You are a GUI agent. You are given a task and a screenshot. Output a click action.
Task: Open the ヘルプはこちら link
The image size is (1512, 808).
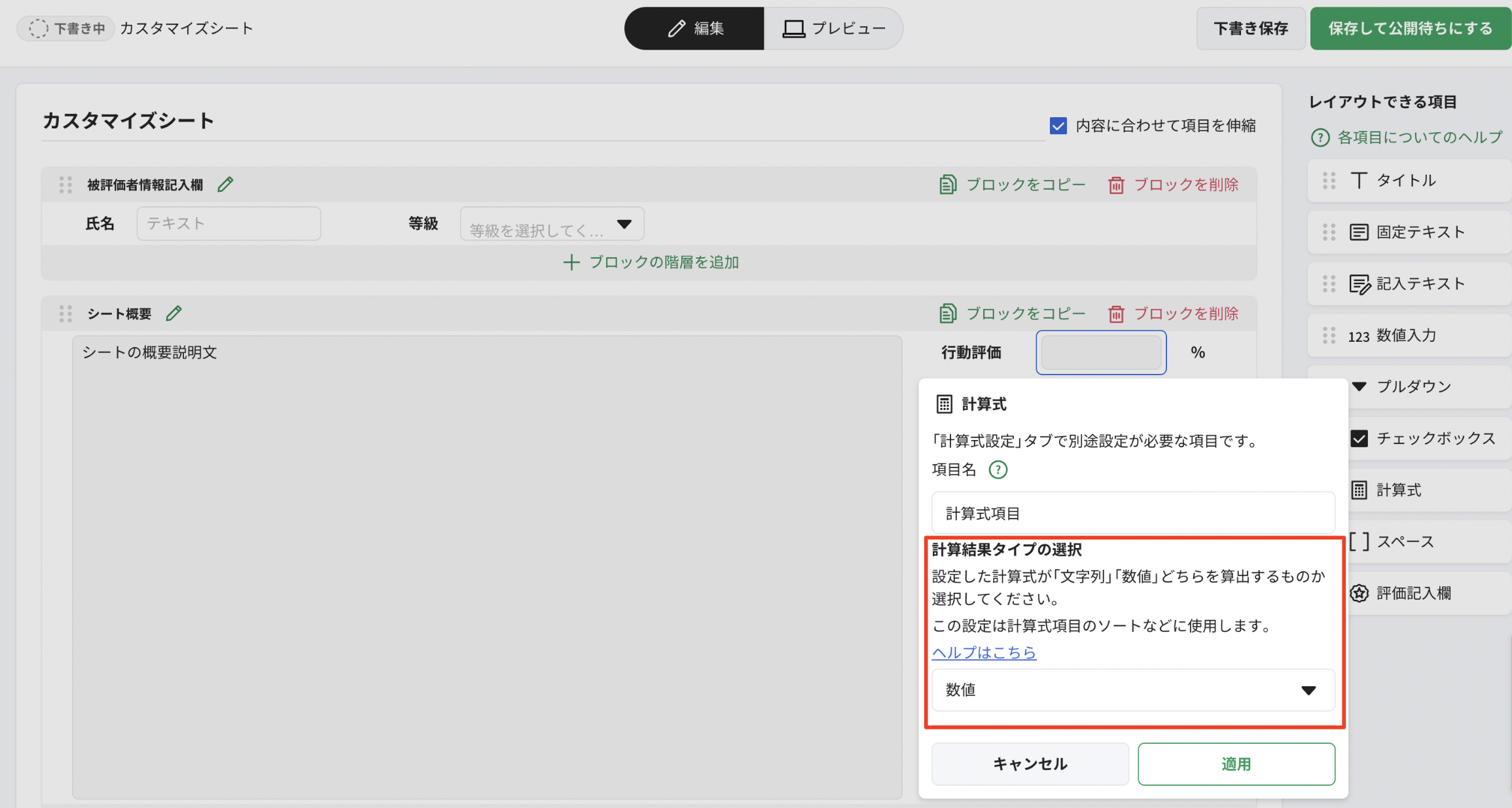click(x=984, y=653)
